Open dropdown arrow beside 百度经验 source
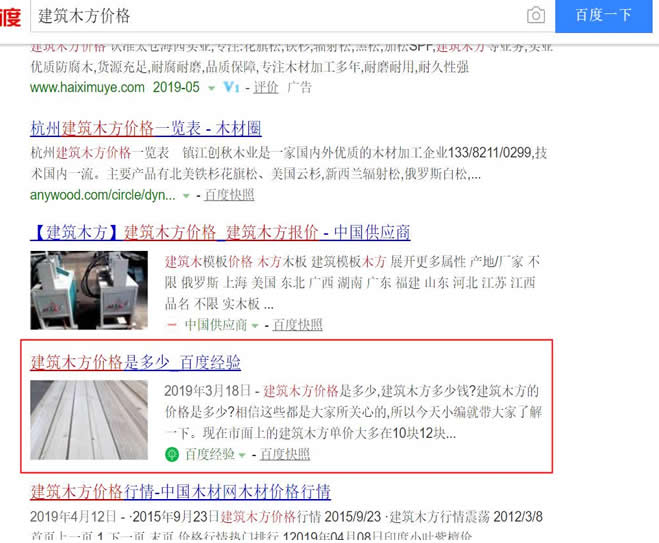Viewport: 659px width, 543px height. [x=243, y=456]
